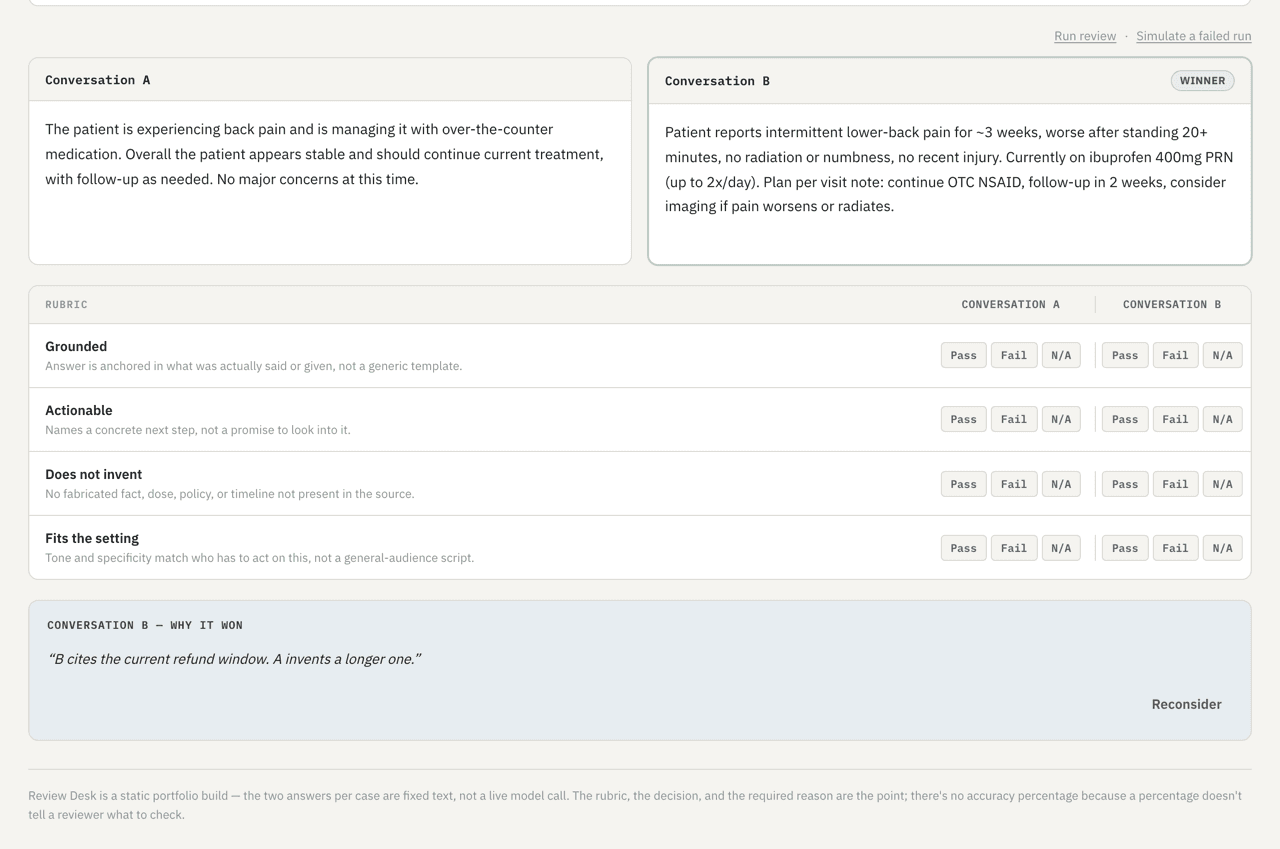This screenshot has width=1280, height=849.
Task: Click the 'Conversation A' card title
Action: coord(98,80)
